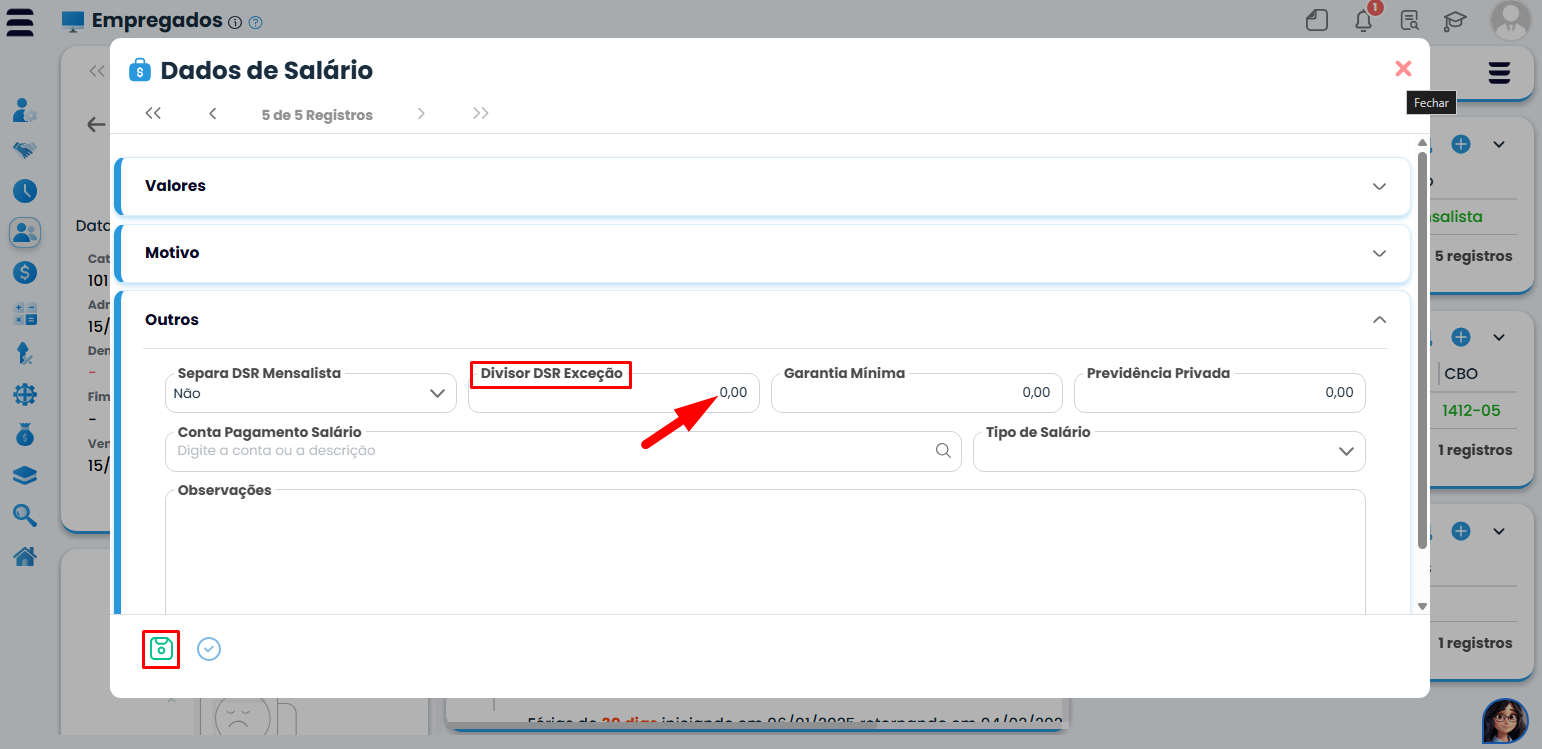Image resolution: width=1542 pixels, height=749 pixels.
Task: Click the "1412-05" CBO code
Action: point(1471,411)
